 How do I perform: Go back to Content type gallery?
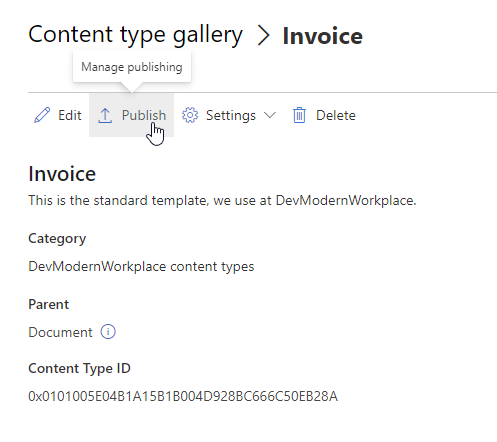(135, 36)
